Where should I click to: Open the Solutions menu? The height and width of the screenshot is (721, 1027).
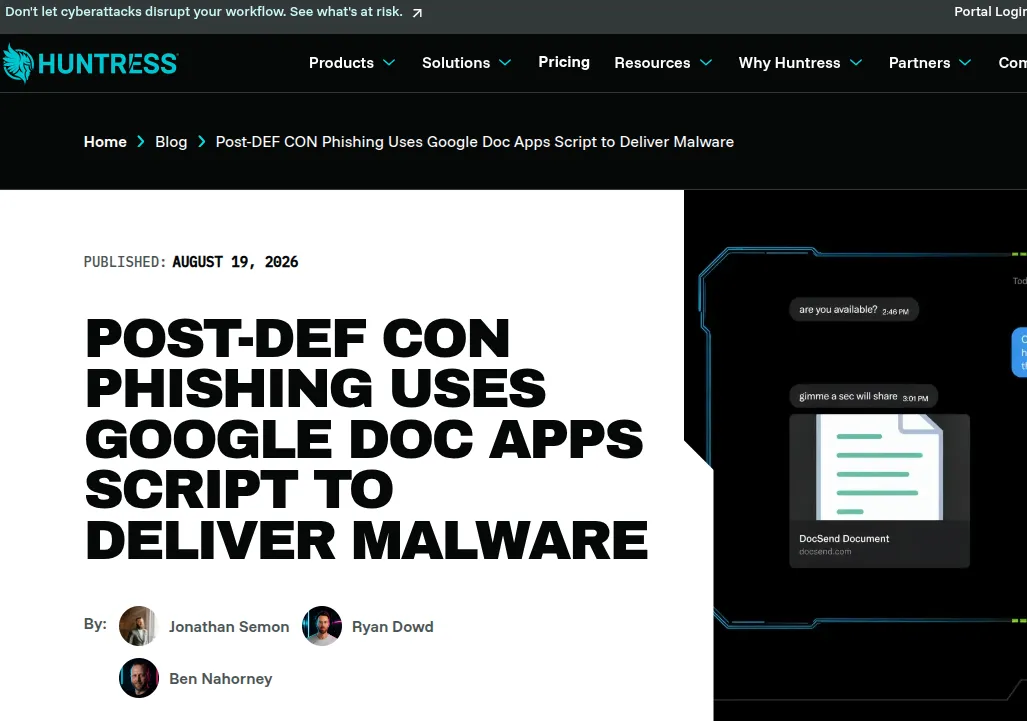point(456,63)
